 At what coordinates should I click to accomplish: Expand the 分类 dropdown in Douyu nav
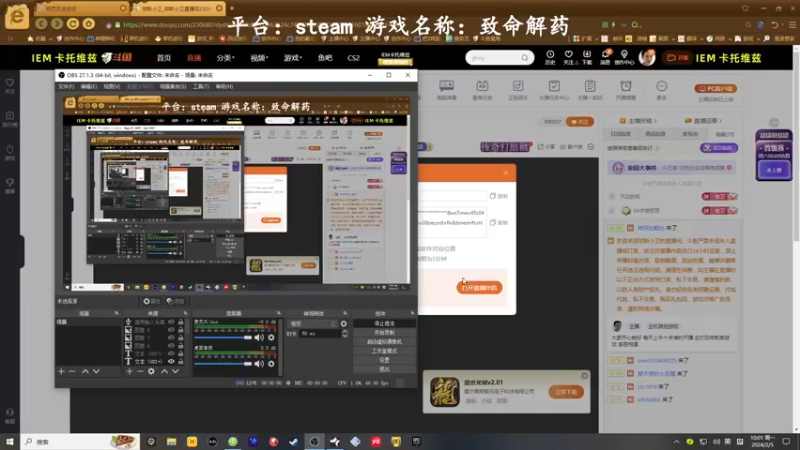tap(226, 58)
